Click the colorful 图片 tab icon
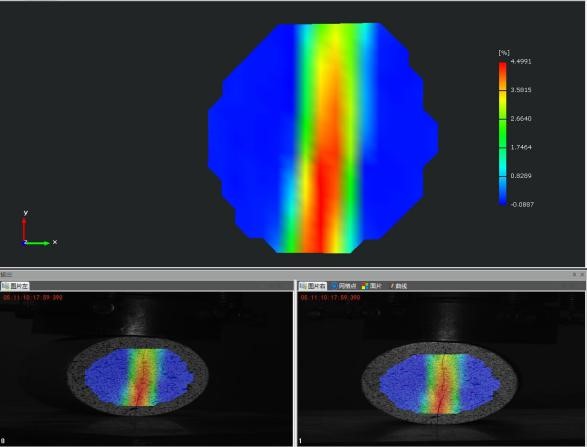Viewport: 587px width, 447px height. tap(365, 286)
